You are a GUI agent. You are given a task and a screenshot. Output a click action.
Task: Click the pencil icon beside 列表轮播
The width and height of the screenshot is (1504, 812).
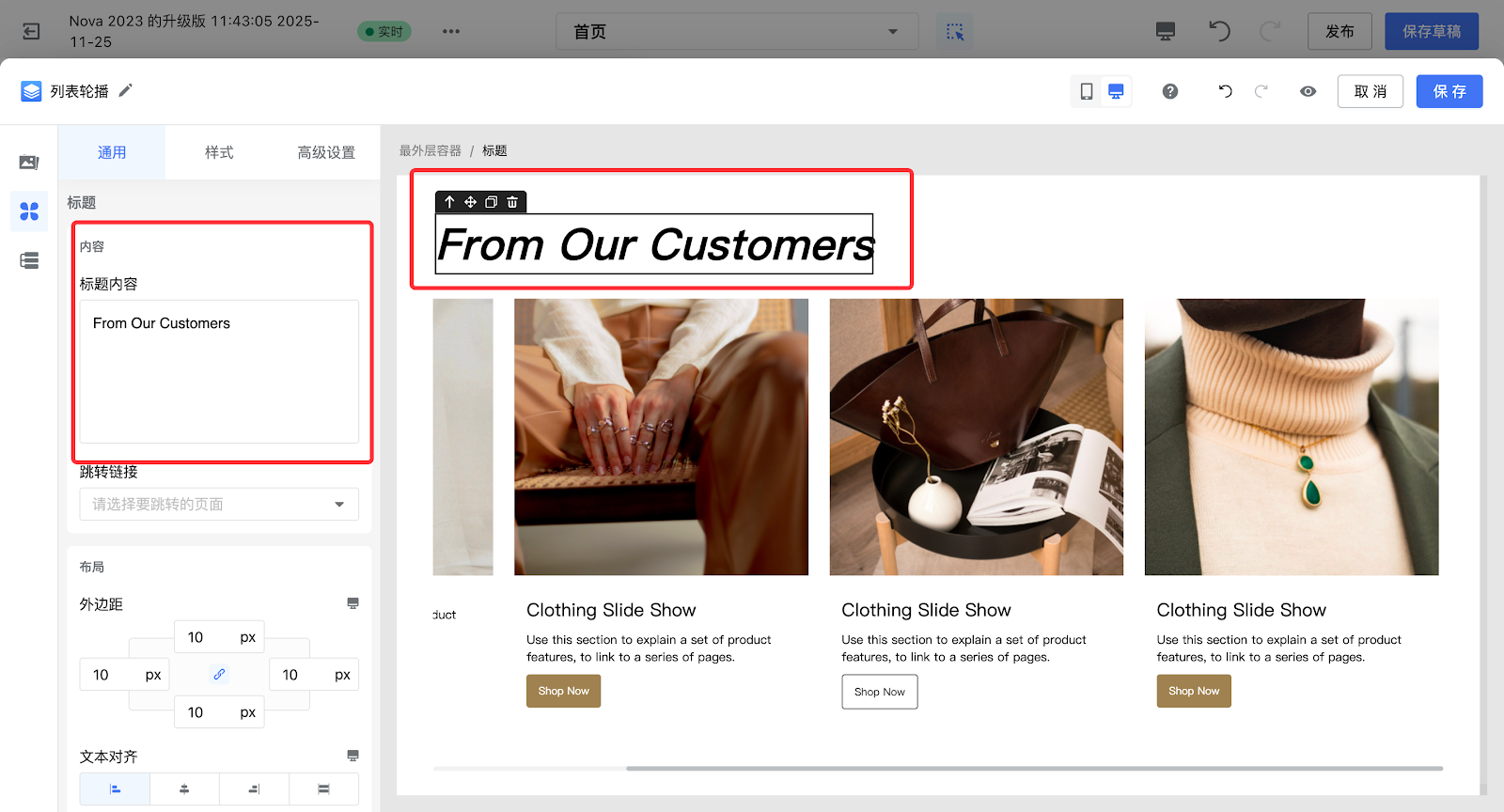[x=126, y=90]
